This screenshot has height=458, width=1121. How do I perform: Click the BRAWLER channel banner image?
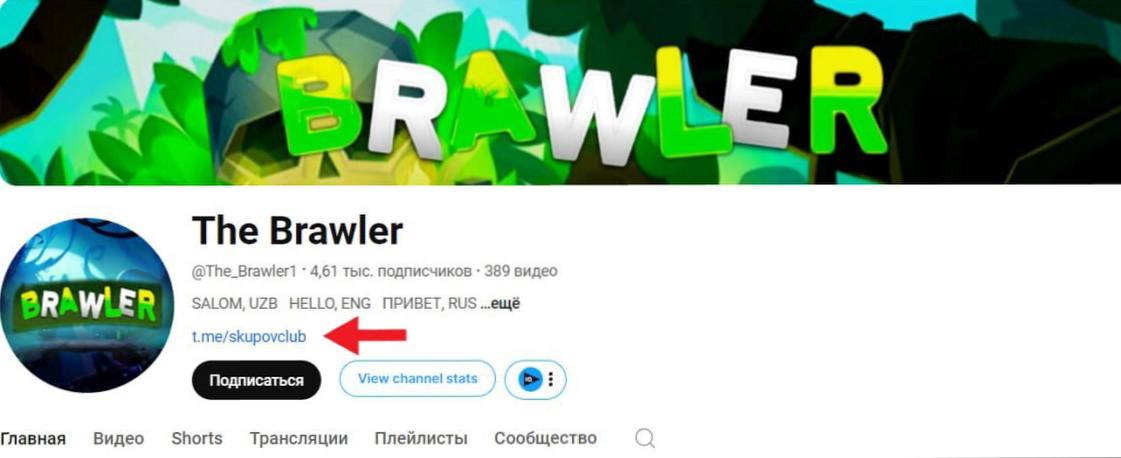(x=560, y=92)
